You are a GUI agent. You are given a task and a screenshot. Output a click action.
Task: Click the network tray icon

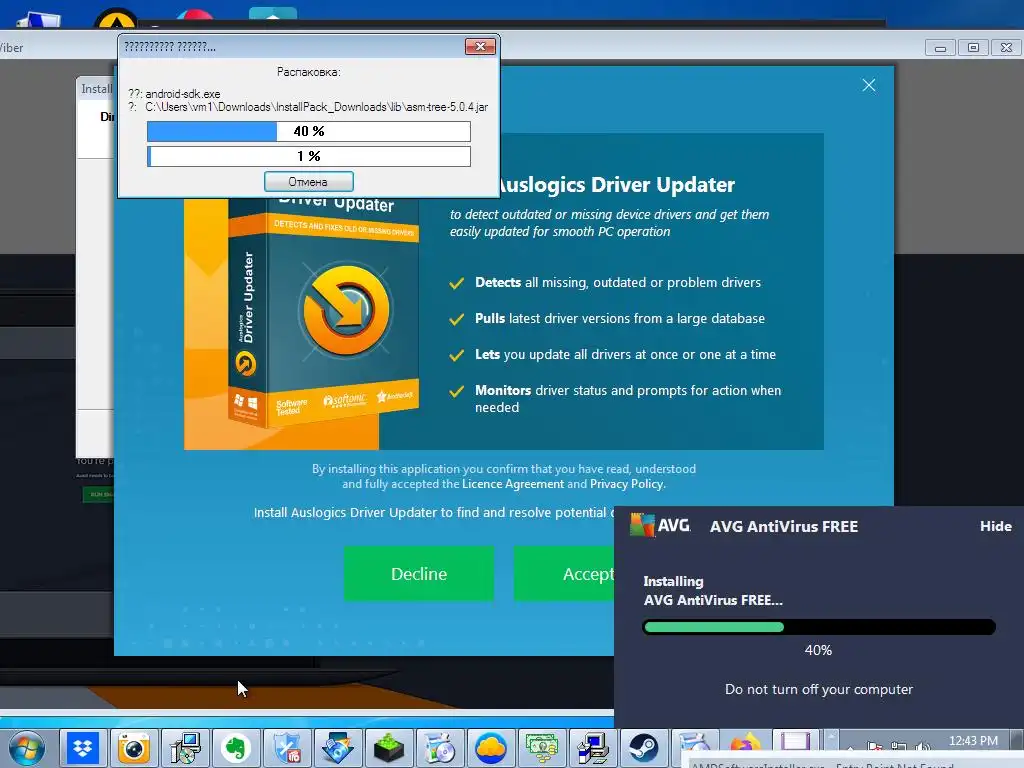(x=899, y=746)
